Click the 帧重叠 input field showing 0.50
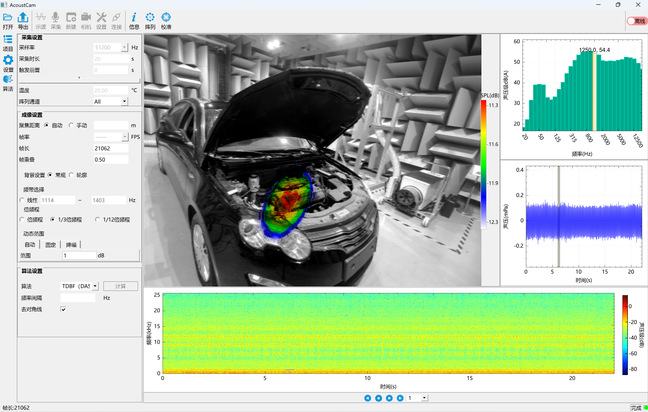This screenshot has width=648, height=412. coord(110,159)
